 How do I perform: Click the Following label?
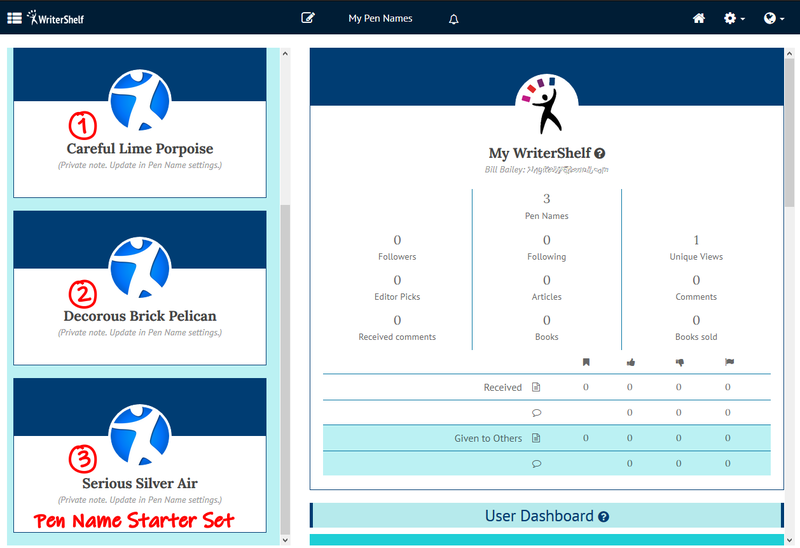click(x=546, y=257)
